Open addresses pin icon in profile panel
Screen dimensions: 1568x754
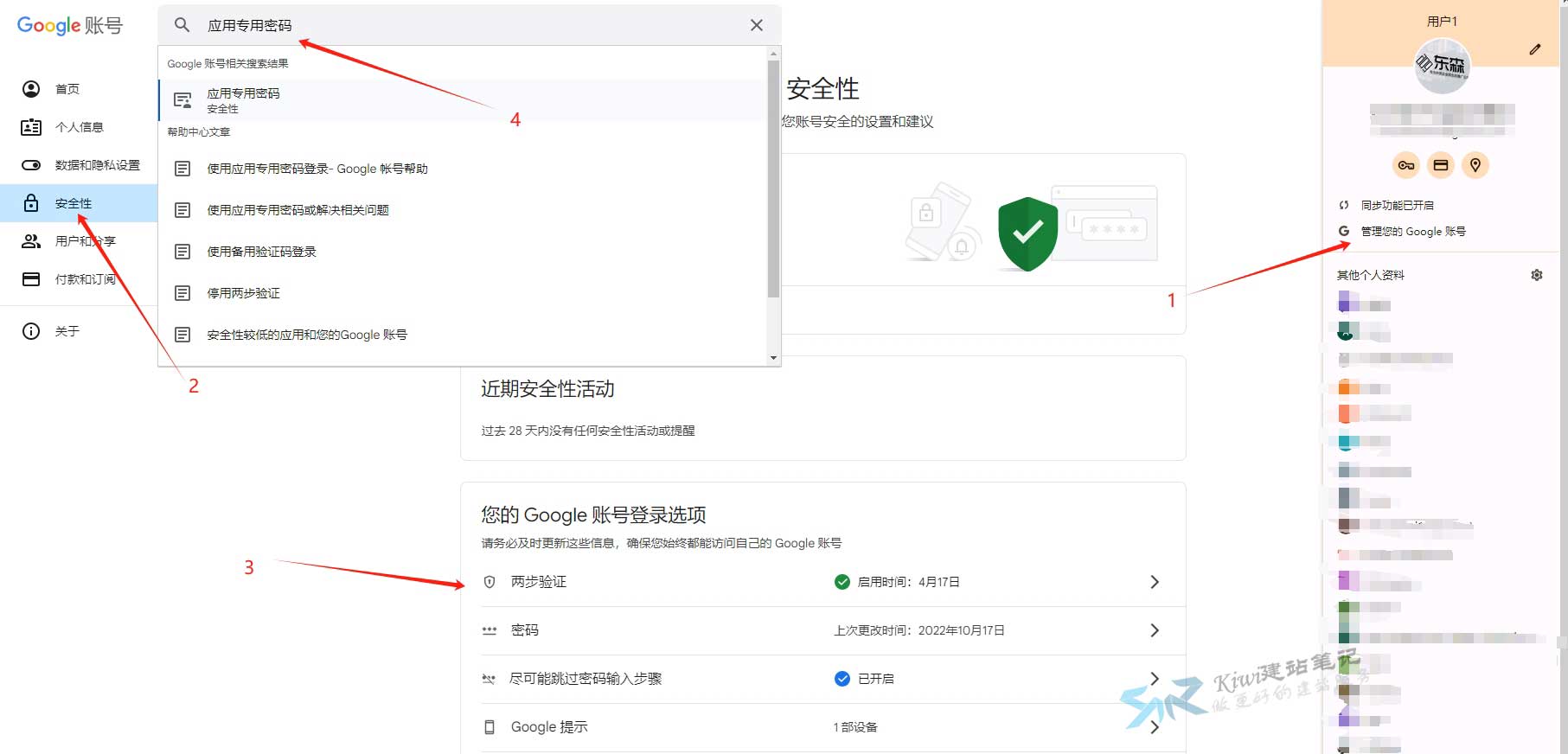point(1475,165)
